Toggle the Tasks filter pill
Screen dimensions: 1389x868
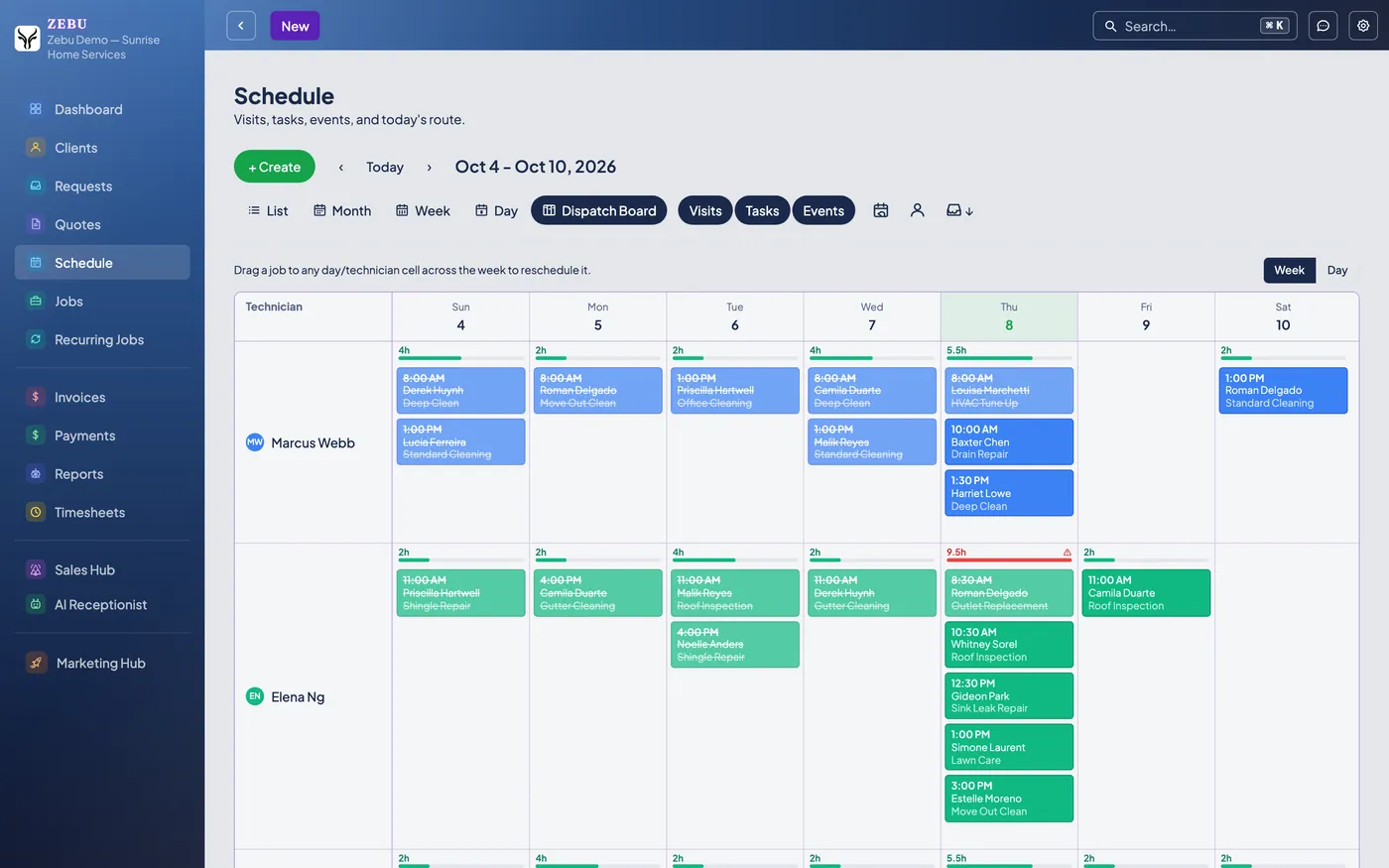pyautogui.click(x=762, y=210)
